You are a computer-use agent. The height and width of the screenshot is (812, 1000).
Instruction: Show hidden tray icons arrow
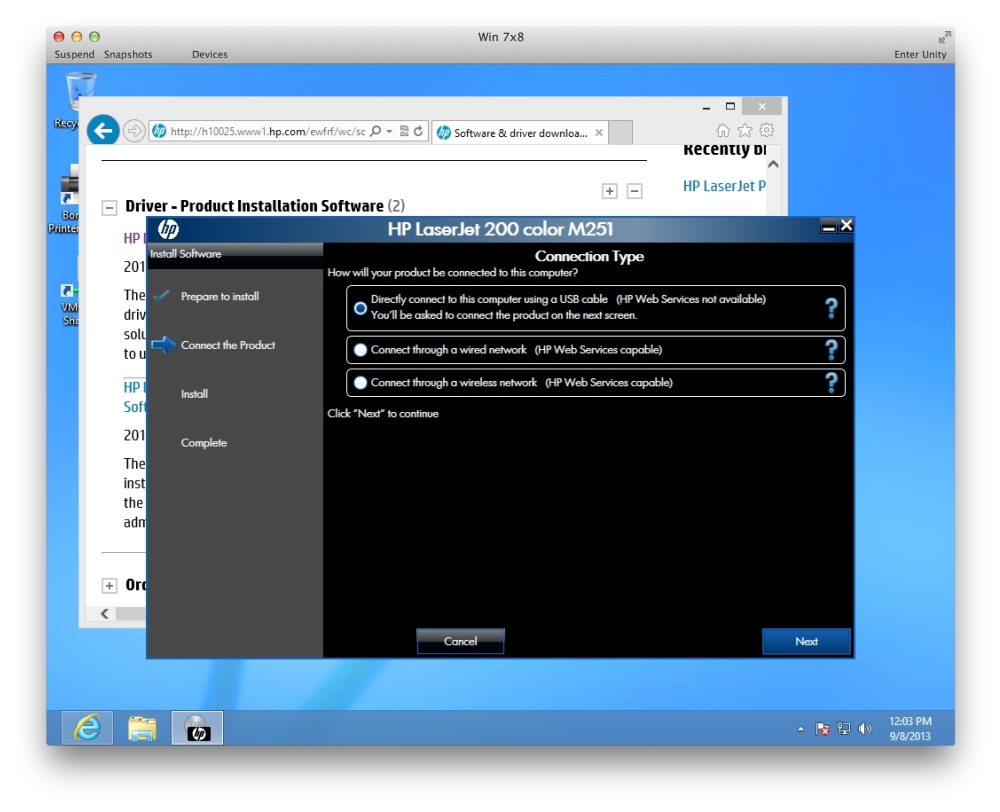800,728
